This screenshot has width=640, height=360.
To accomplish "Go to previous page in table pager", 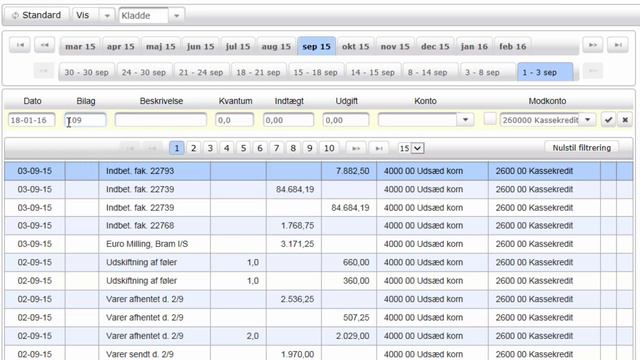I will 152,148.
